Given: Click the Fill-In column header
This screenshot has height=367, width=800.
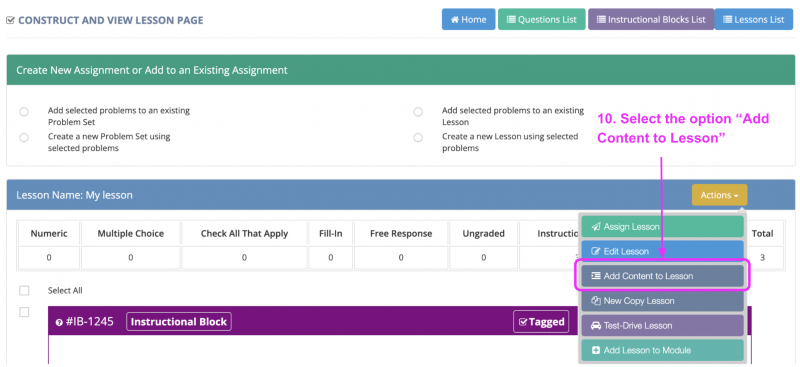Looking at the screenshot, I should [331, 234].
